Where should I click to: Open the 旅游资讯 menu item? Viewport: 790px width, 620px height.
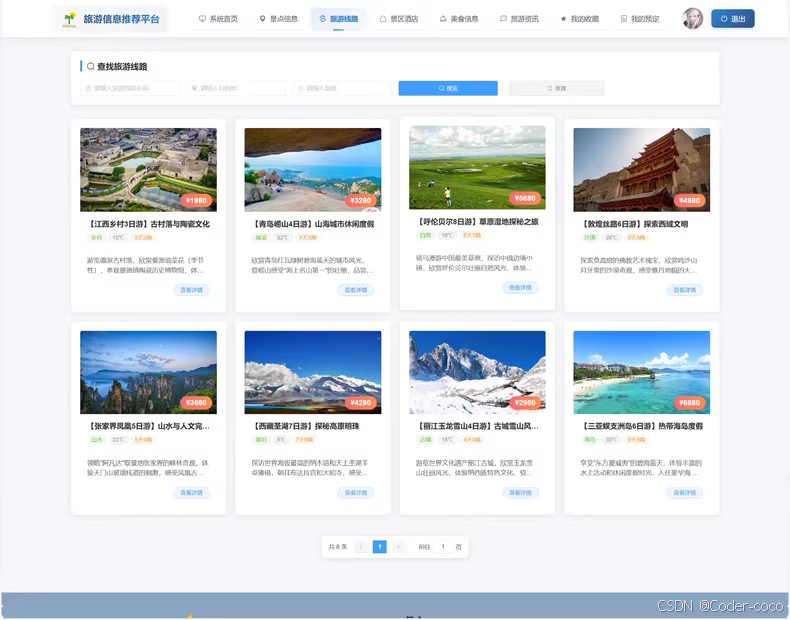(519, 19)
